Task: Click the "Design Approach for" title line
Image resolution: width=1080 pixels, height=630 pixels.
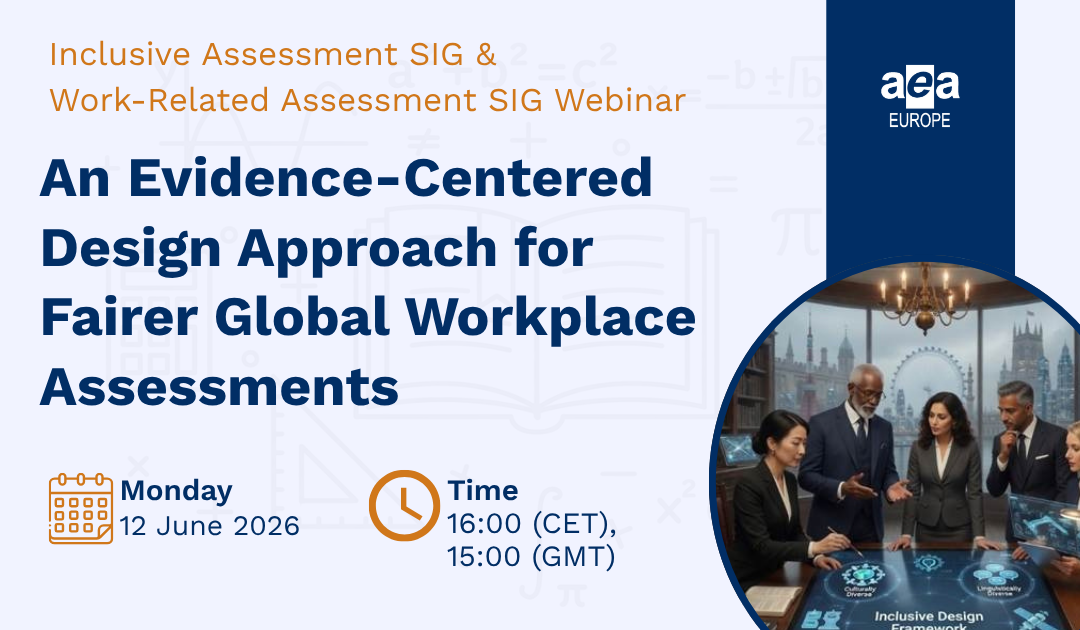Action: (x=317, y=250)
